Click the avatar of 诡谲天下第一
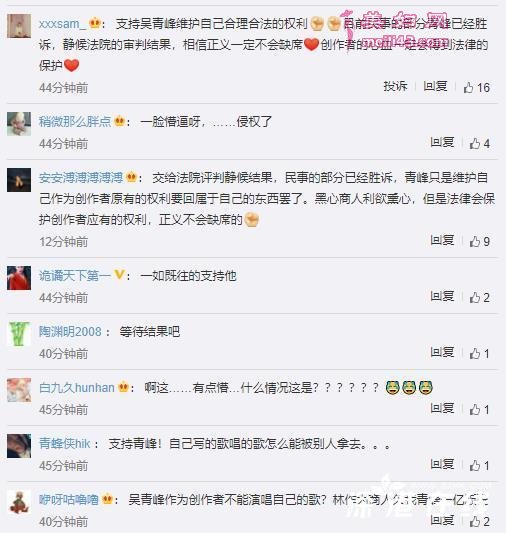This screenshot has height=533, width=506. point(19,278)
